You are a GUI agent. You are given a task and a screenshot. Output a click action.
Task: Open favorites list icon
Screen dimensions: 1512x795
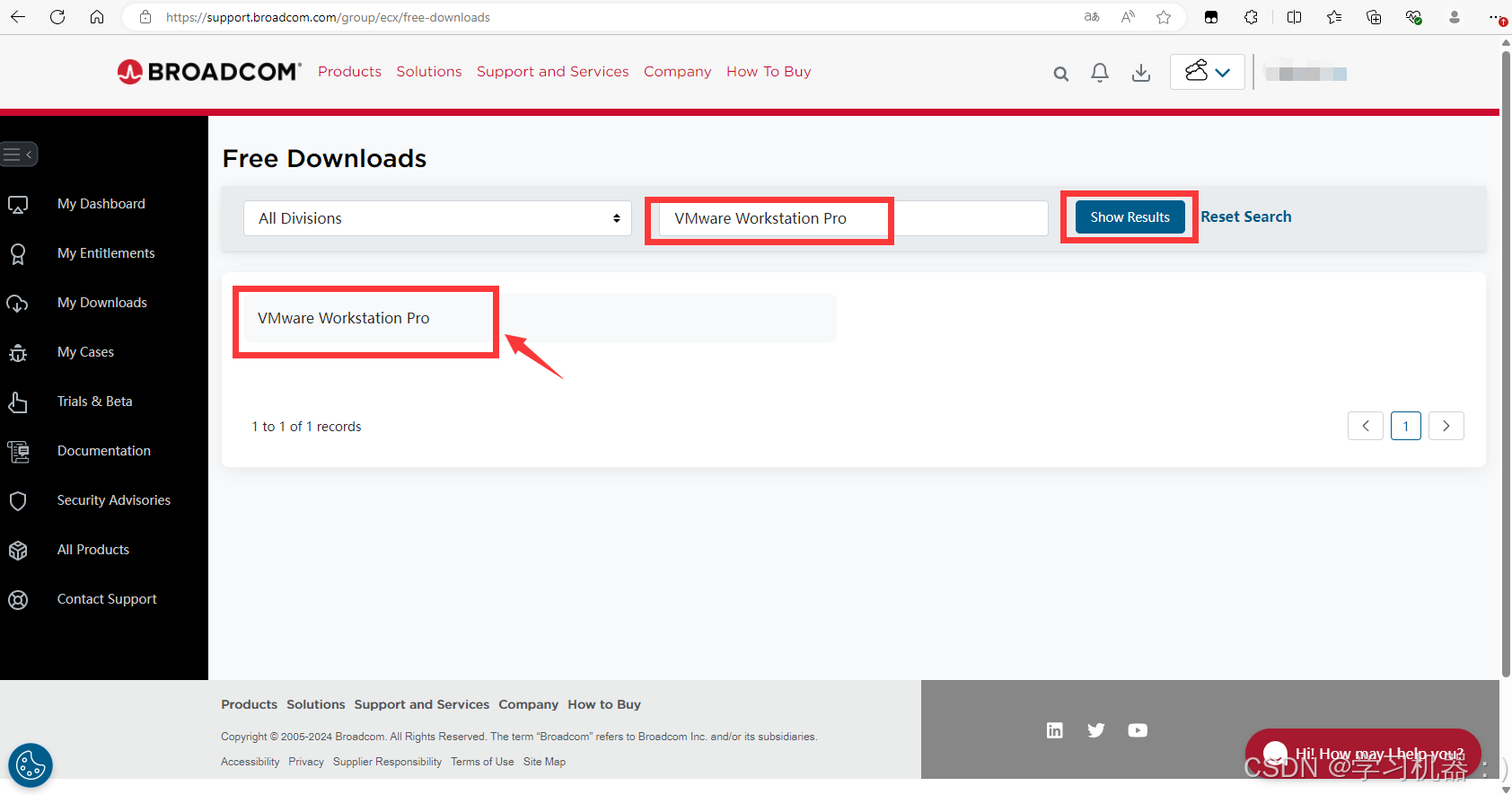(1334, 17)
